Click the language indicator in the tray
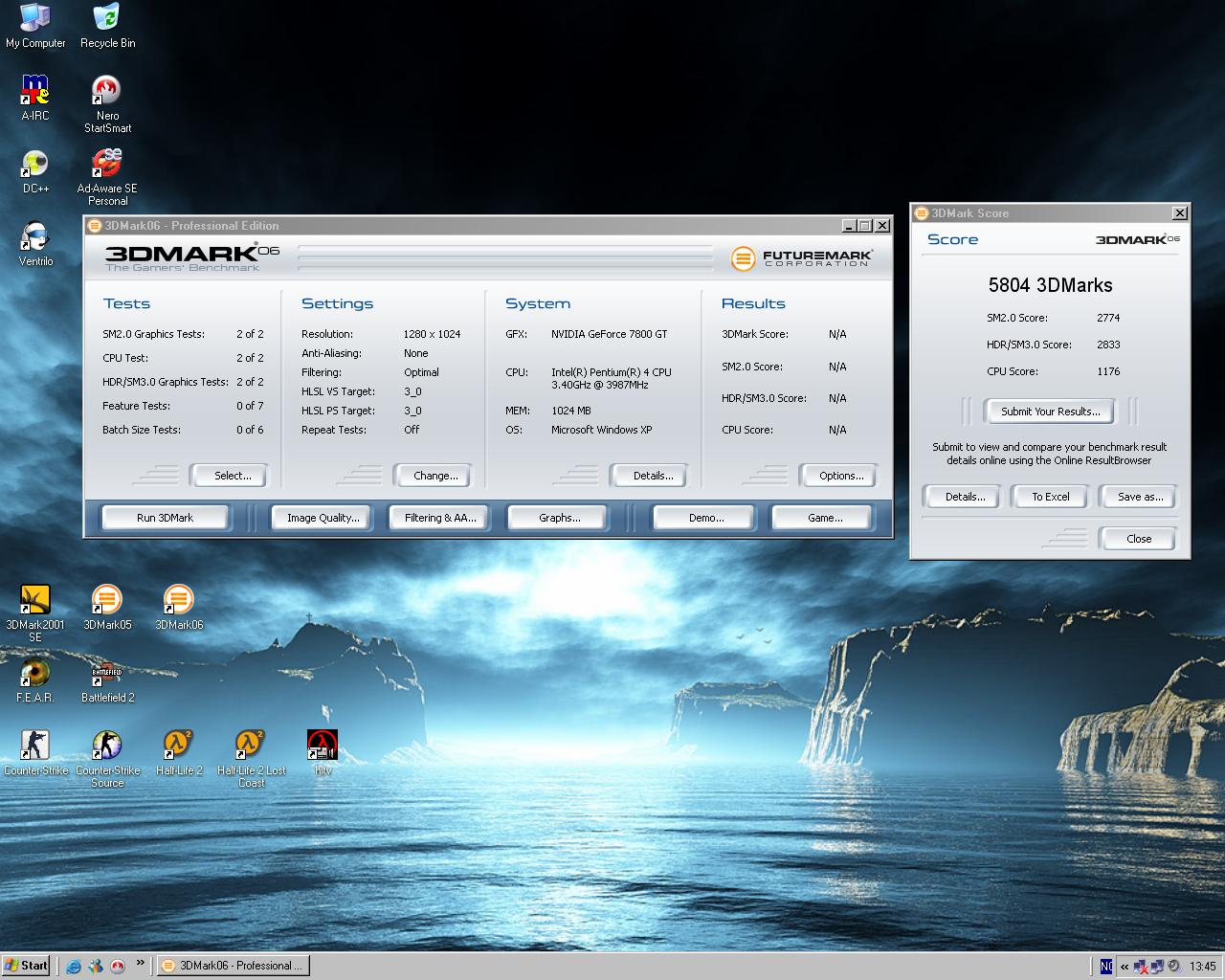This screenshot has width=1225, height=980. coord(1106,967)
